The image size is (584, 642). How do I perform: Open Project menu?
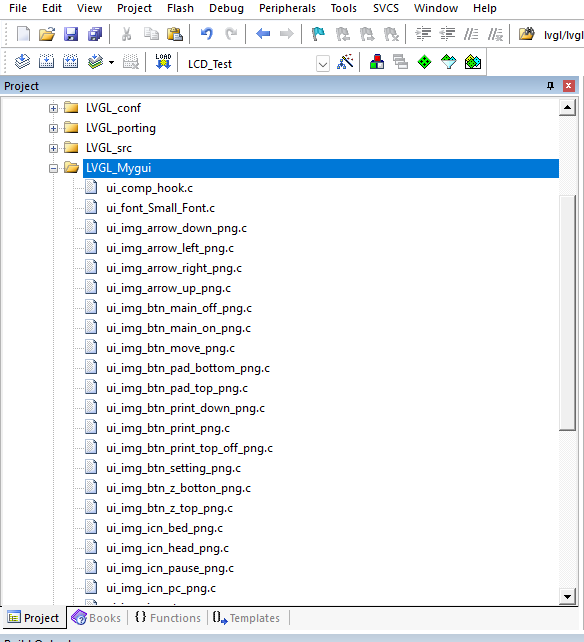pyautogui.click(x=134, y=8)
